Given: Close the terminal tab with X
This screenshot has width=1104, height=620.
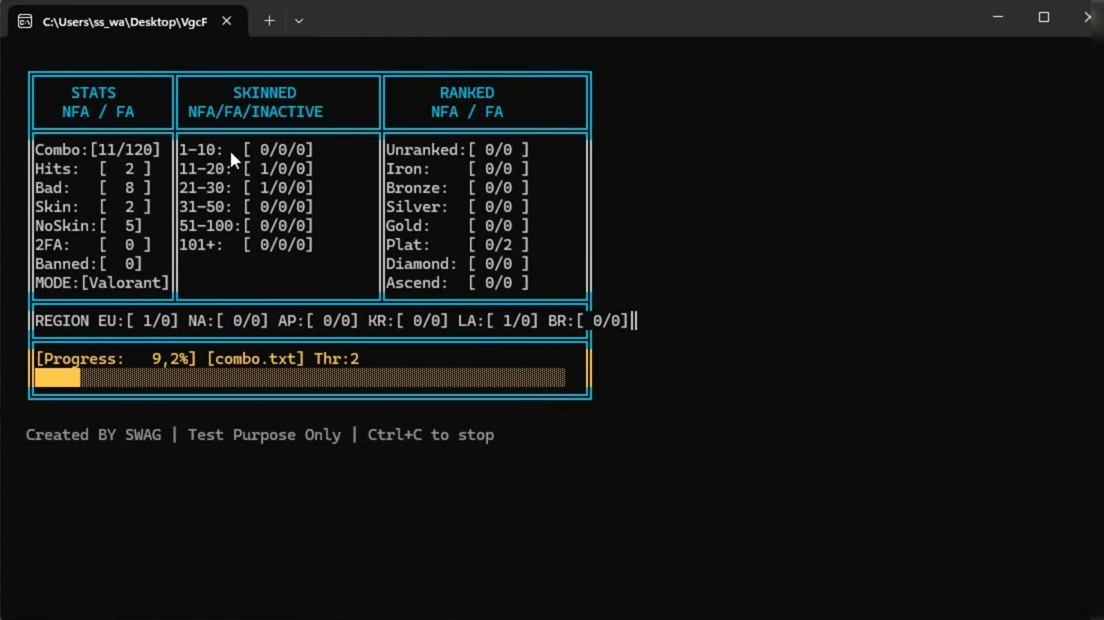Looking at the screenshot, I should click(227, 21).
